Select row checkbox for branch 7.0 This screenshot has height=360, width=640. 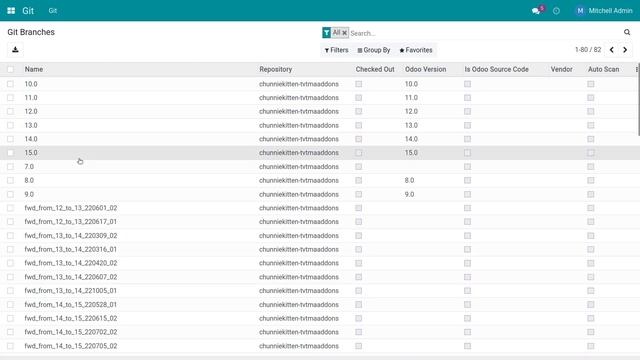click(10, 167)
